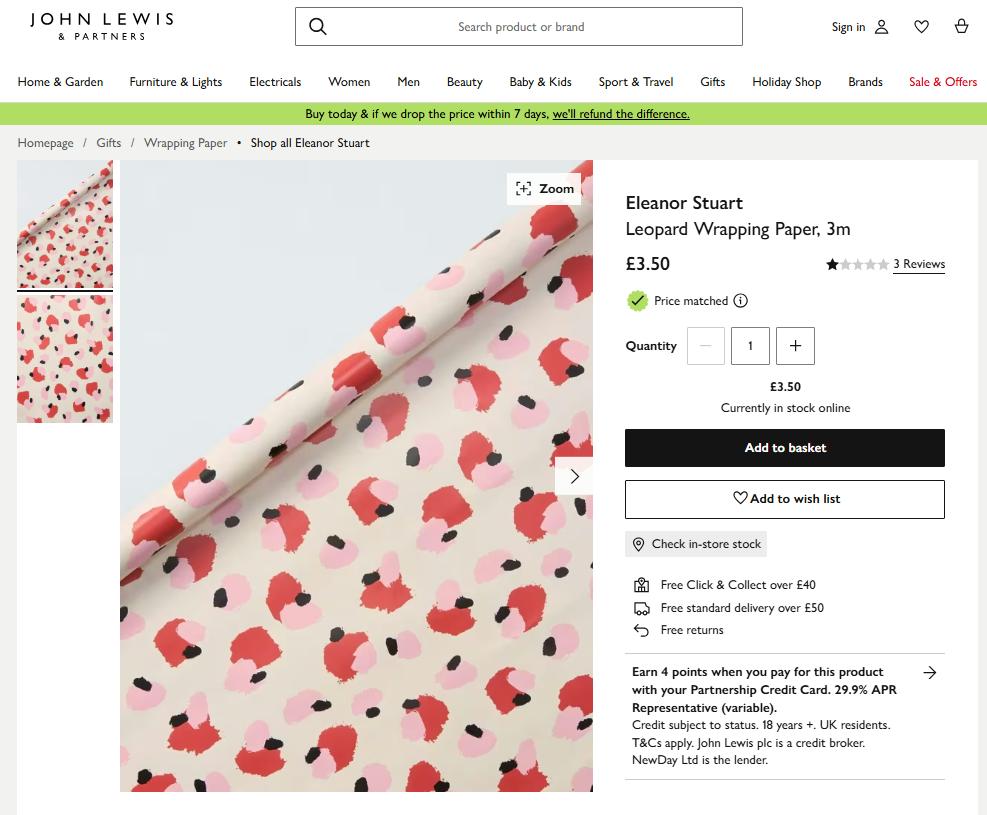
Task: Open wish list heart icon in header
Action: point(922,26)
